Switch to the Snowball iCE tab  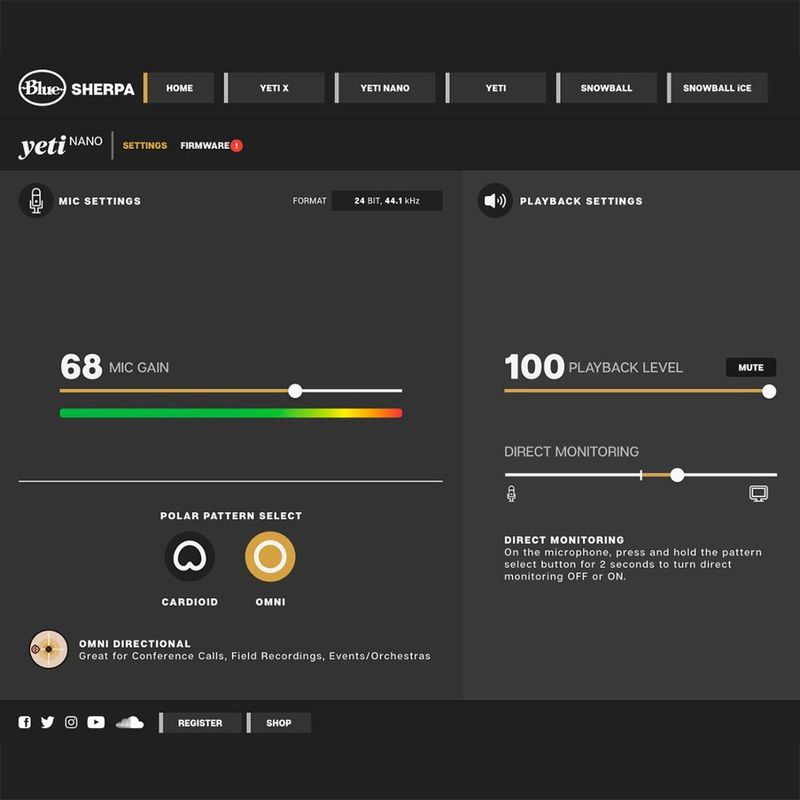tap(717, 88)
